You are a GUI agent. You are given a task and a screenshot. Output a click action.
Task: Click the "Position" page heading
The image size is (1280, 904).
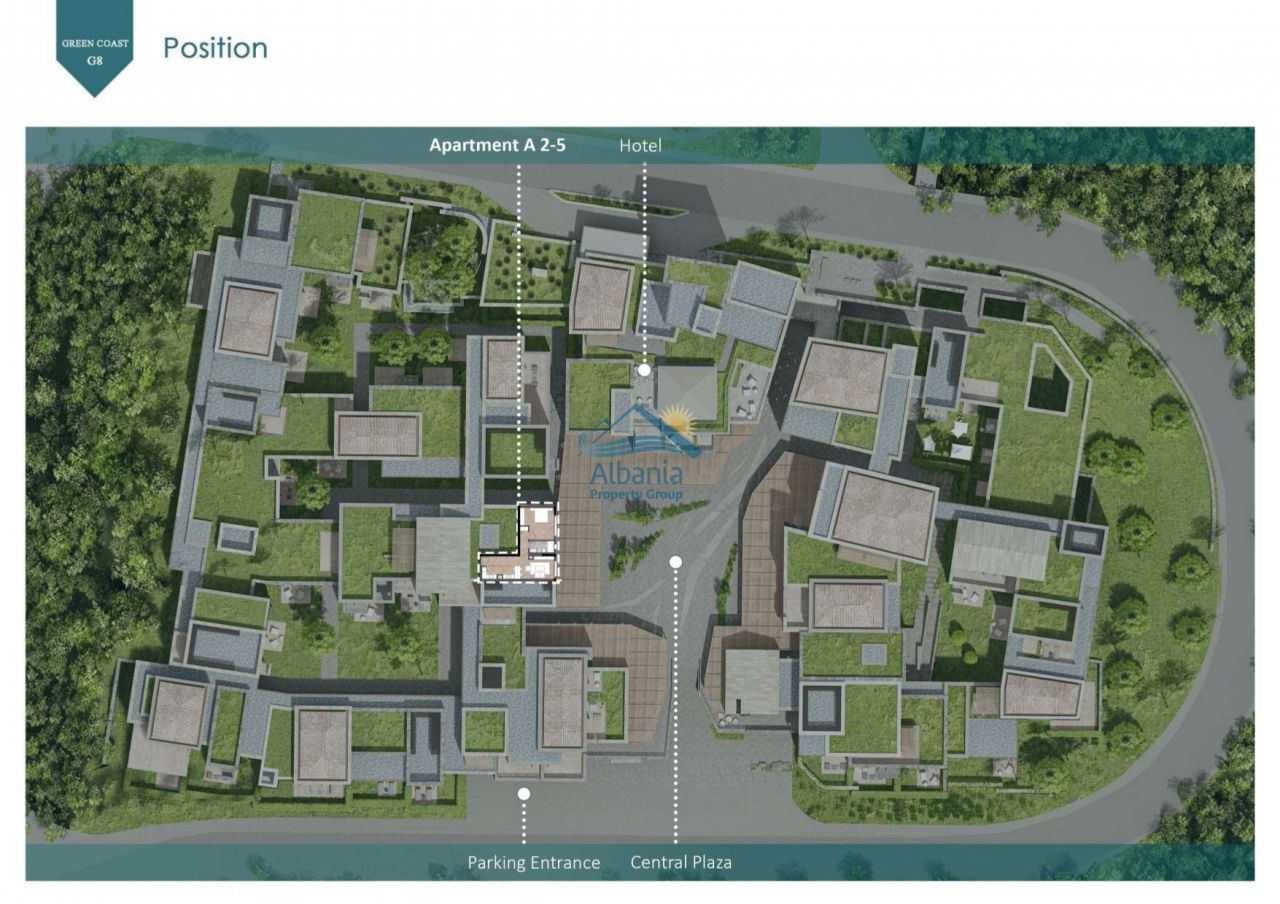click(215, 48)
